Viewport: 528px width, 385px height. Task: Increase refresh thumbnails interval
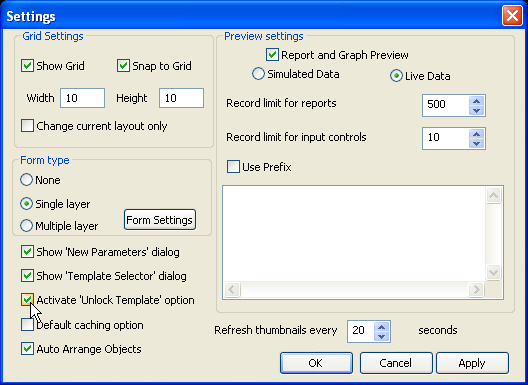[x=382, y=327]
